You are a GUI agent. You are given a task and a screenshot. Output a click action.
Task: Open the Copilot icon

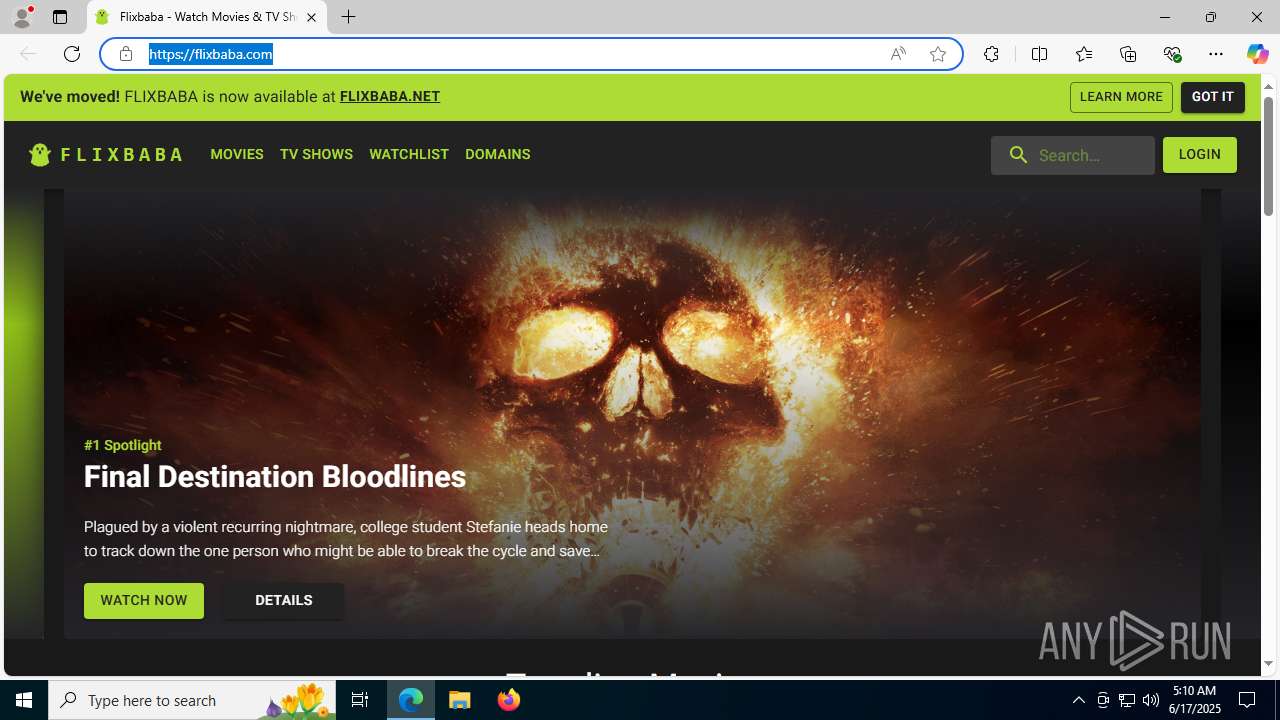coord(1257,54)
